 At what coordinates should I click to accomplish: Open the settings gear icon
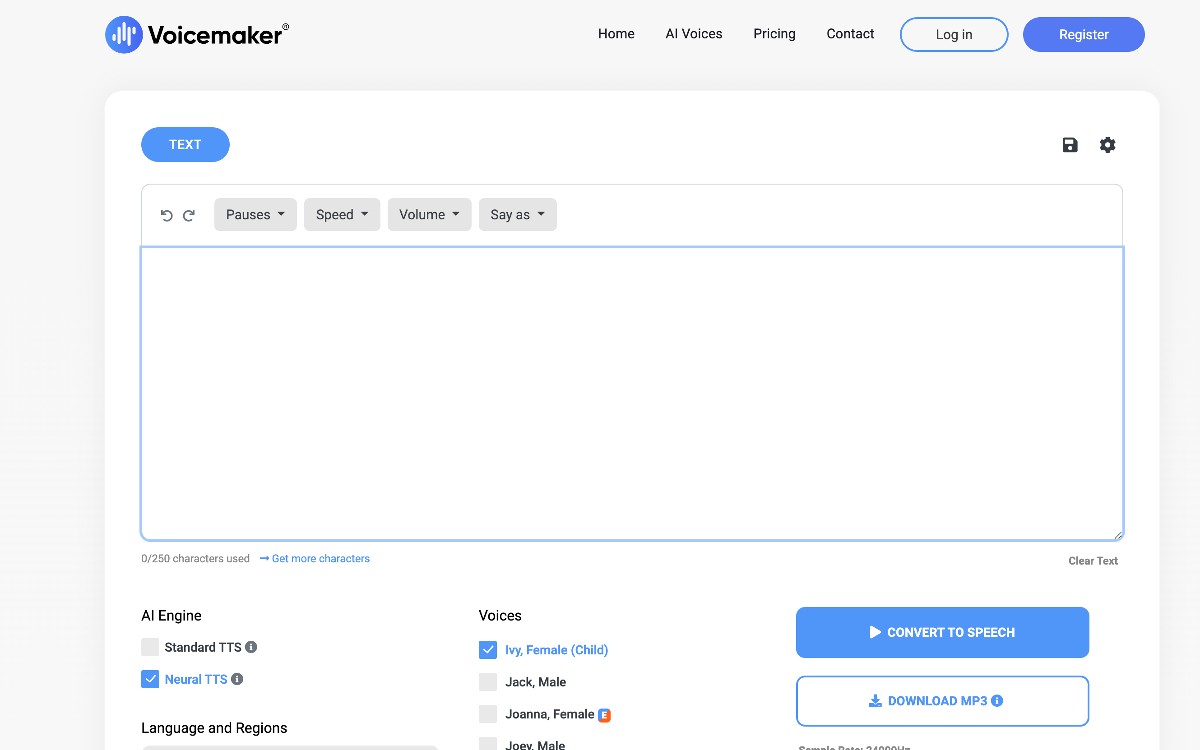(1107, 144)
